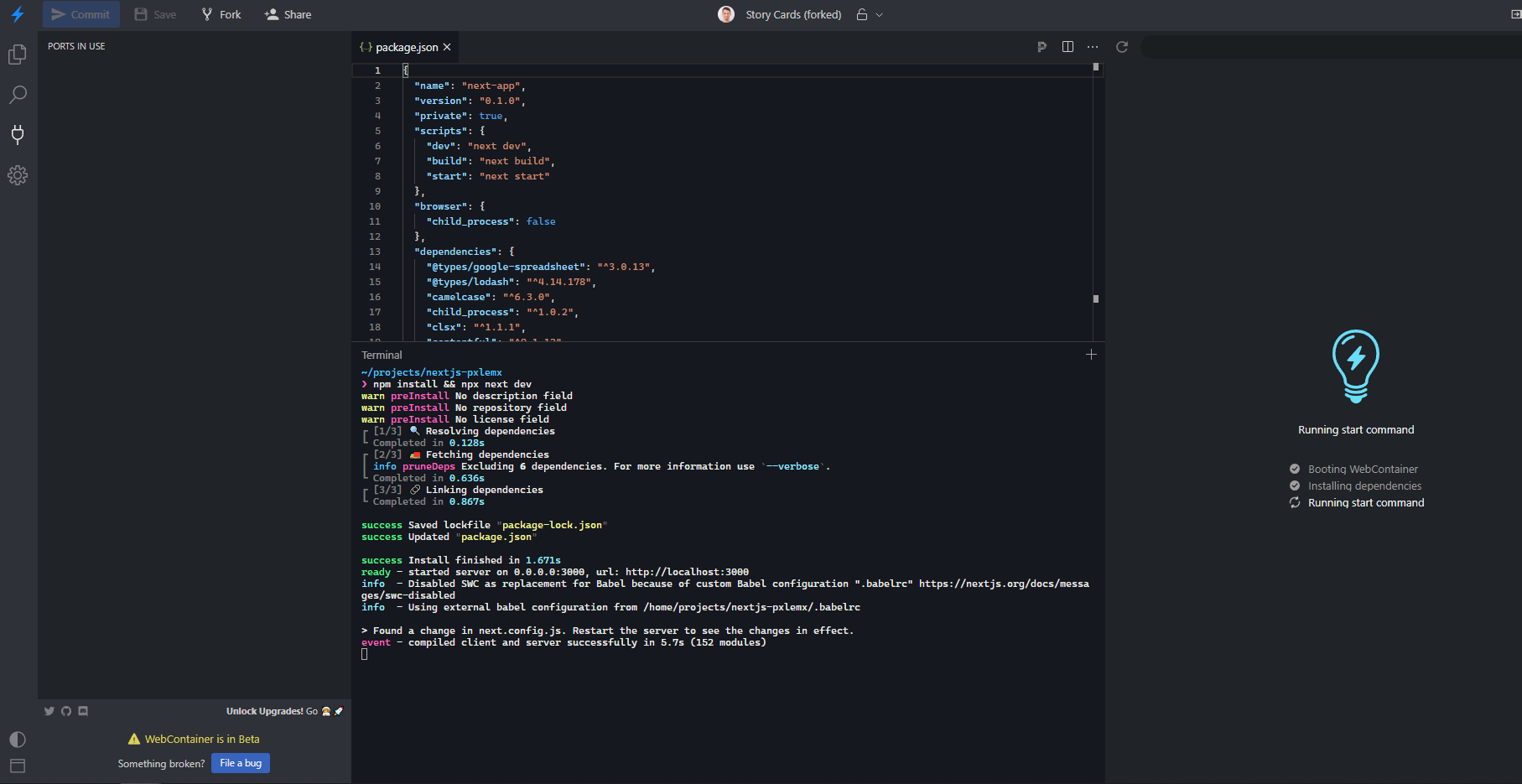Toggle the layout panel icon bottom left
The width and height of the screenshot is (1522, 784).
(x=17, y=766)
